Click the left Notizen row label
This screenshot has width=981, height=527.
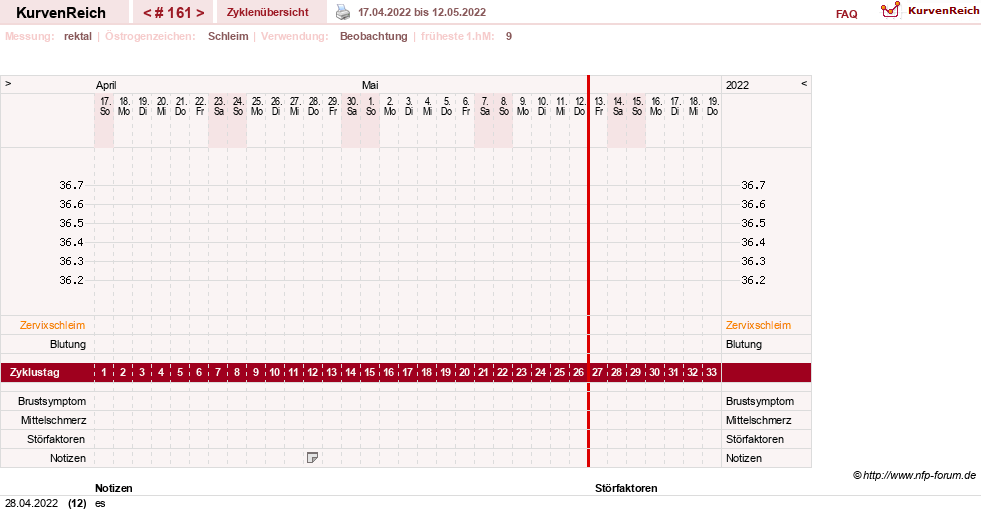pos(68,458)
